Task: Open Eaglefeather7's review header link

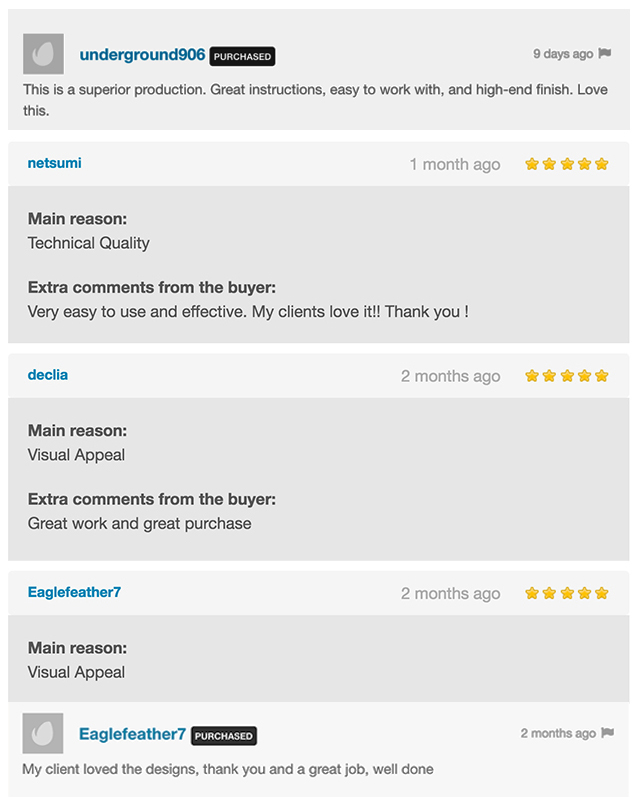Action: (x=74, y=592)
